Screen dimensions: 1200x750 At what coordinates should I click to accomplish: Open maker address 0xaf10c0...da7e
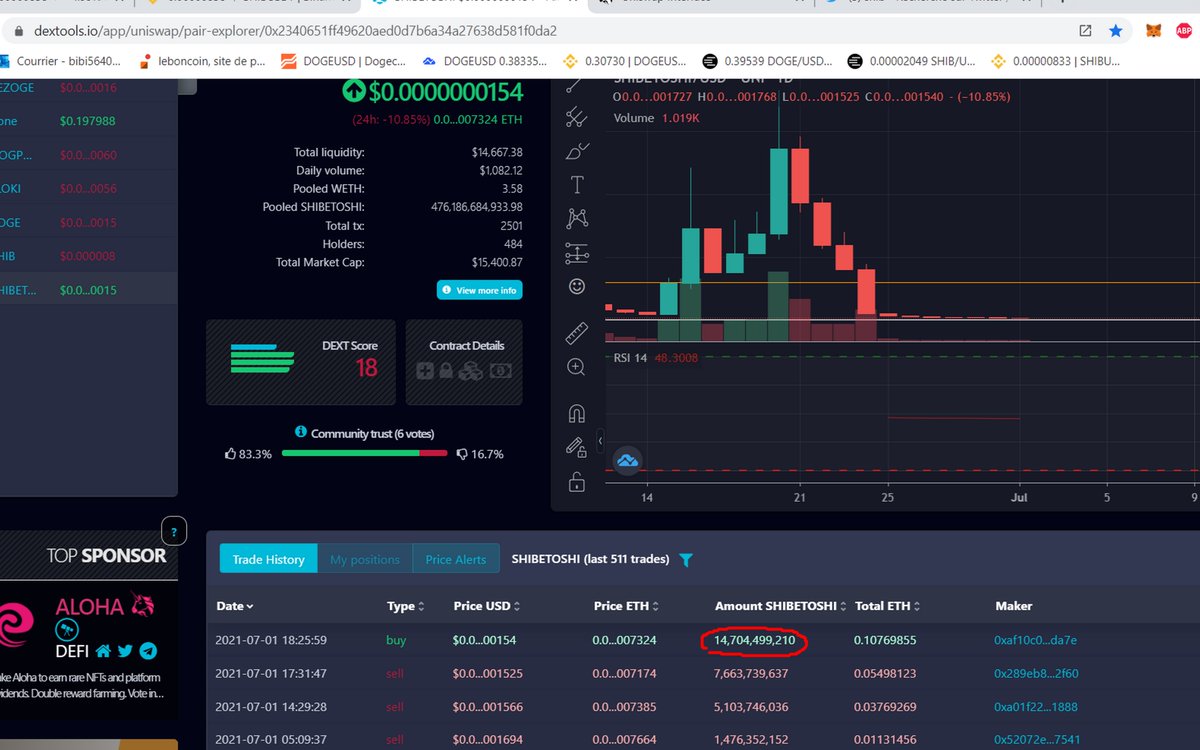[x=1036, y=640]
